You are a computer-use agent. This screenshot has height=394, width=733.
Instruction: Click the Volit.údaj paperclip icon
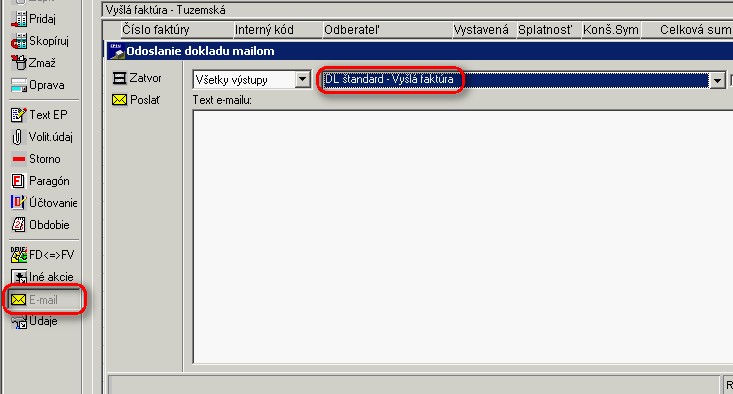(17, 137)
